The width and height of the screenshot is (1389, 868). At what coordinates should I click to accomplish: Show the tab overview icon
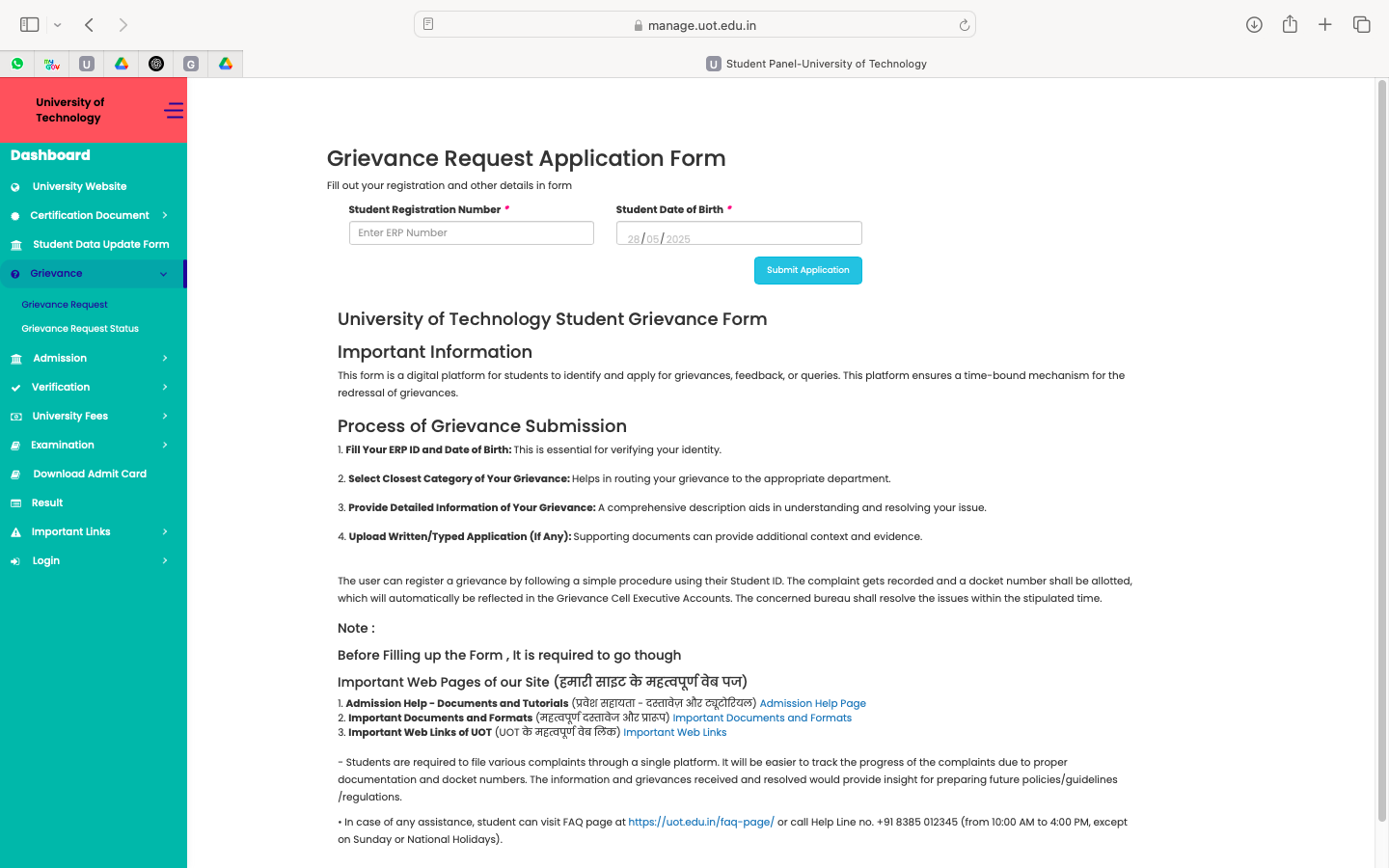pyautogui.click(x=1361, y=25)
